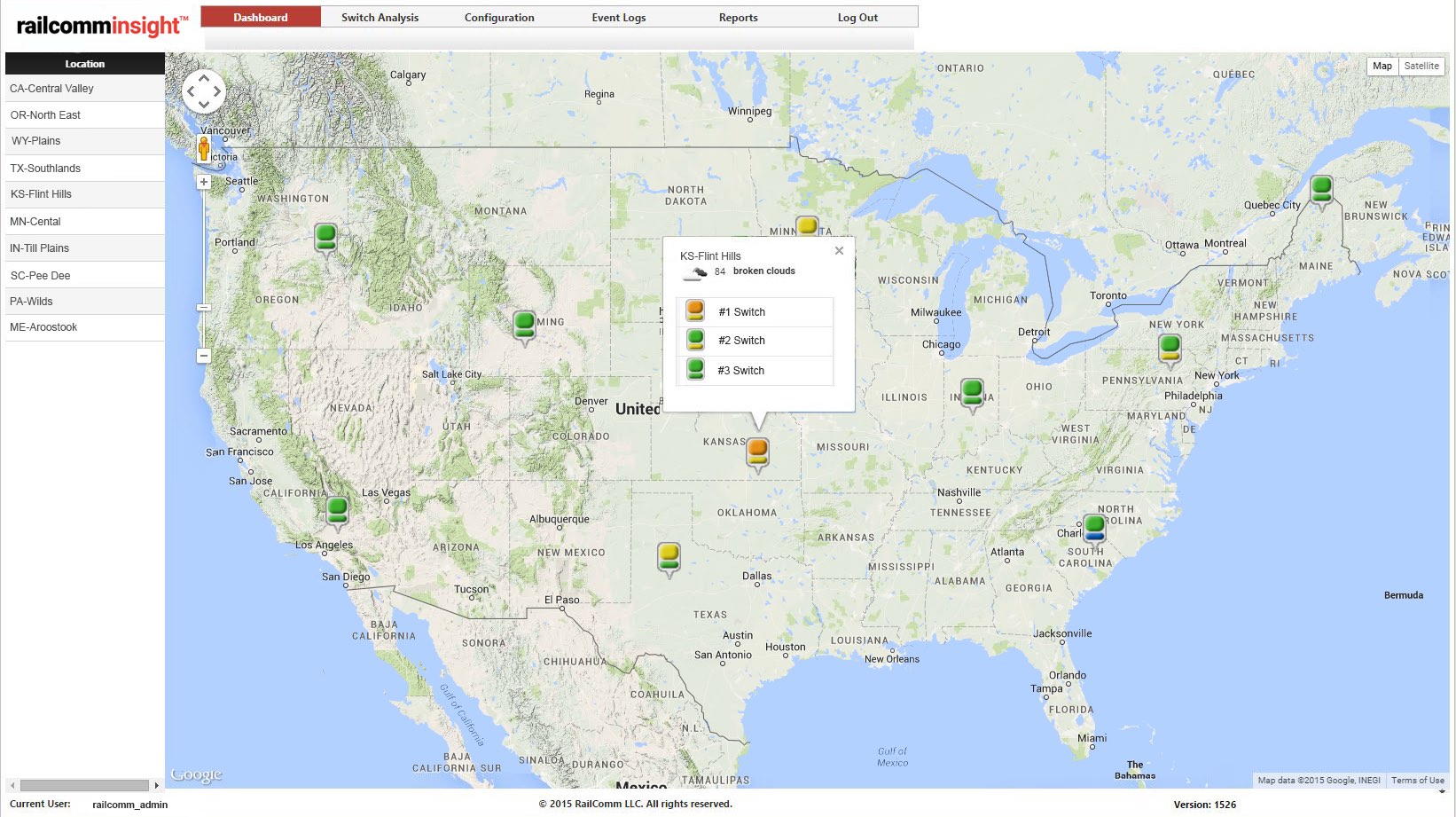Viewport: 1456px width, 817px height.
Task: Pan the map up with the arrow control
Action: 204,78
